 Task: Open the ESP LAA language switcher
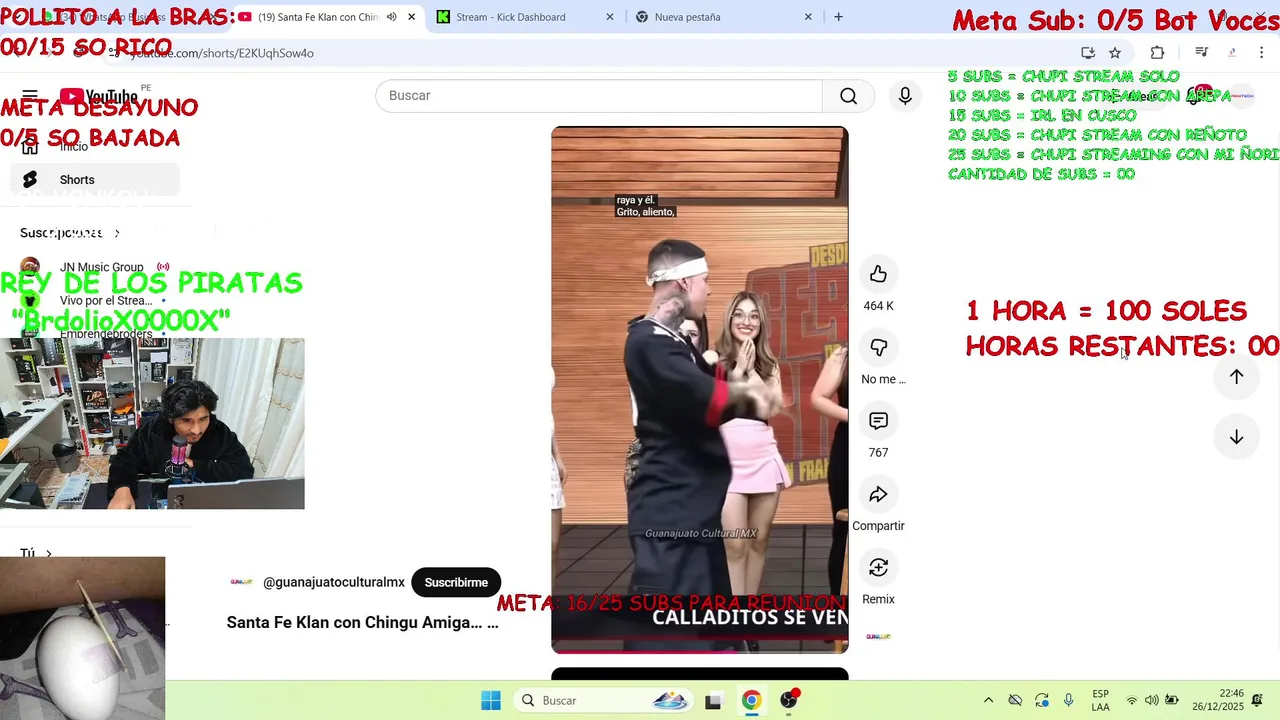1100,700
